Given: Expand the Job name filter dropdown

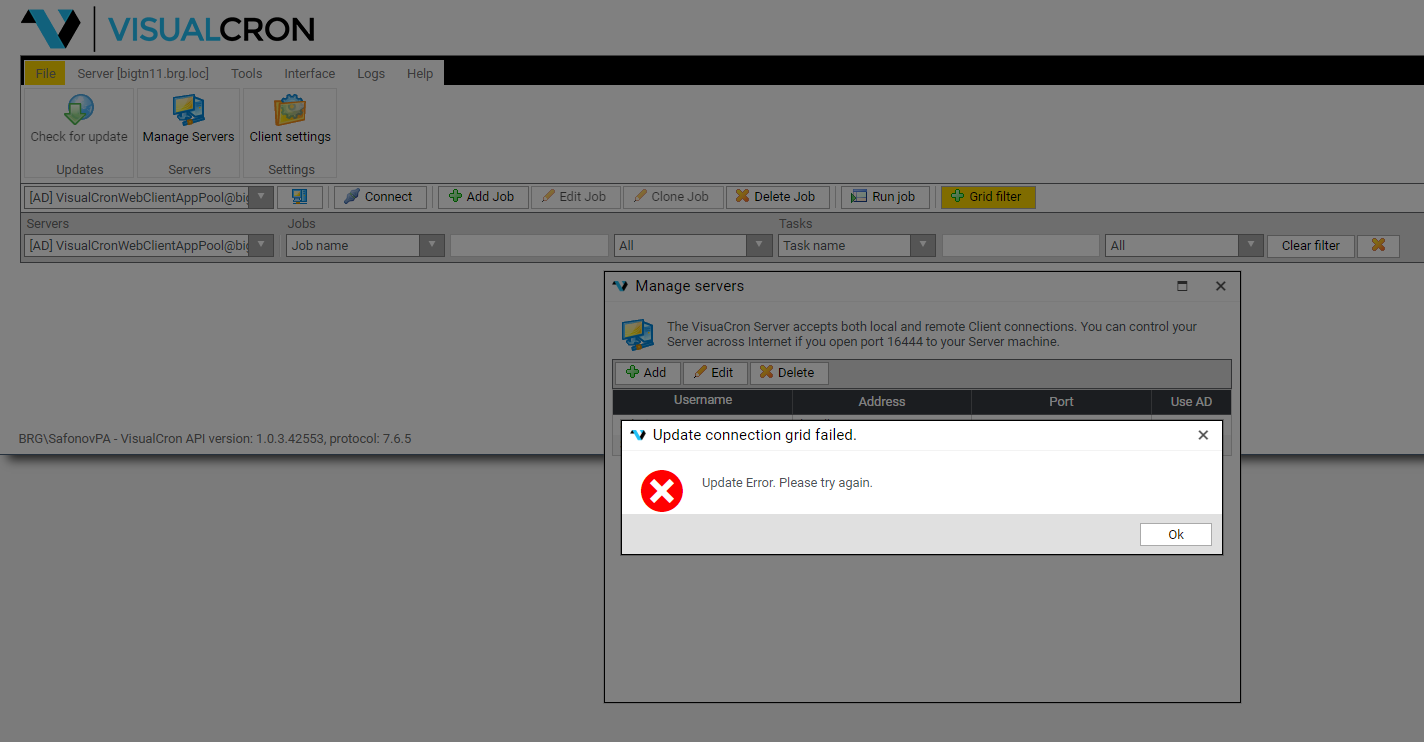Looking at the screenshot, I should click(x=432, y=245).
